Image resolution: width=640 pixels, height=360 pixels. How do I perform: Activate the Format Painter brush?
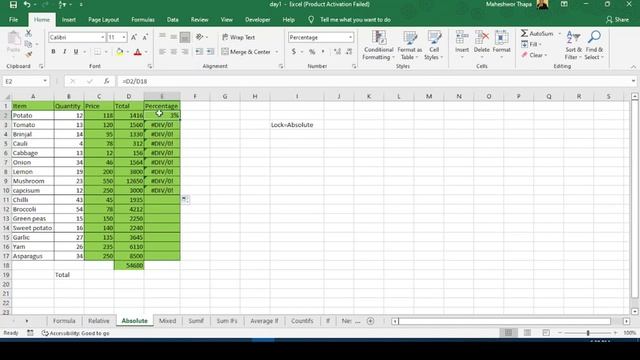tap(29, 54)
